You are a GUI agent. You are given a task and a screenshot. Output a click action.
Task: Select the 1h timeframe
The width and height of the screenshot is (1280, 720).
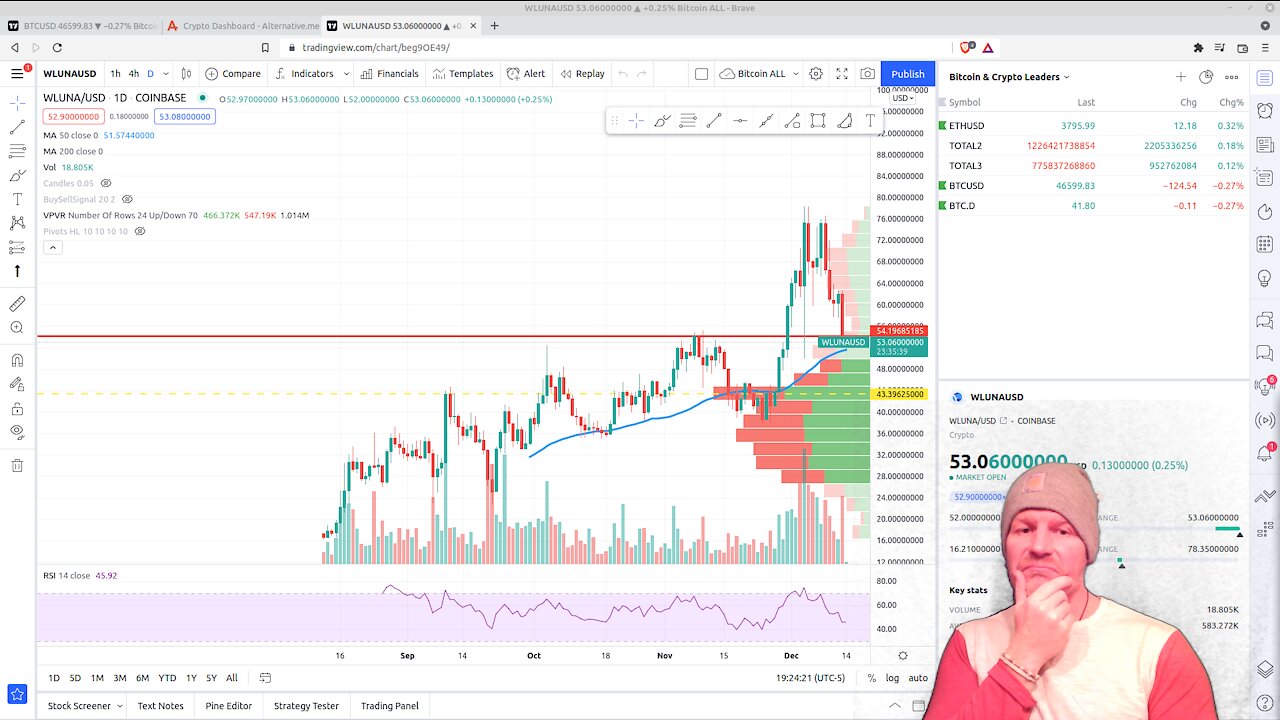(x=115, y=73)
